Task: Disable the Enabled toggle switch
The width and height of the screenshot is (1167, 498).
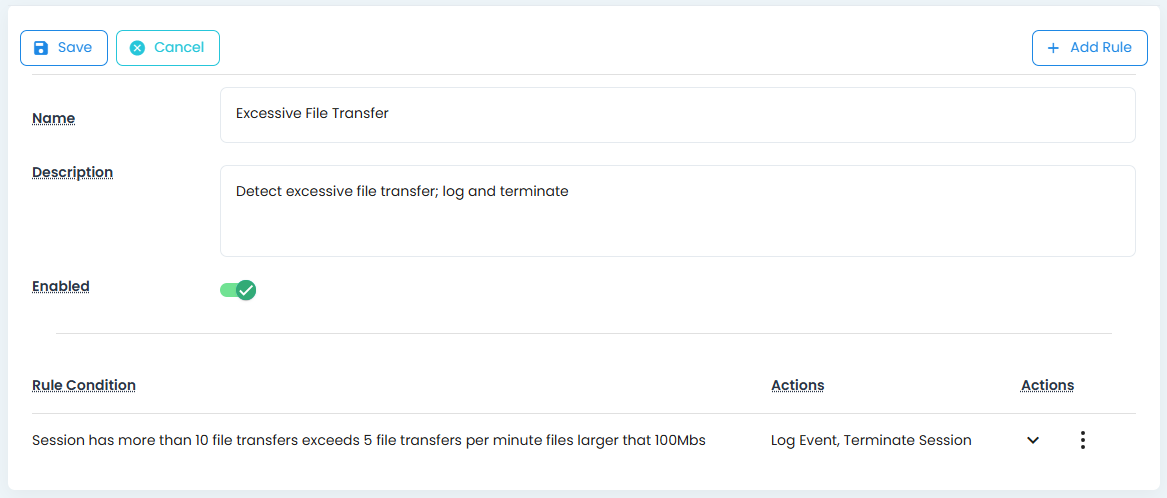Action: 238,290
